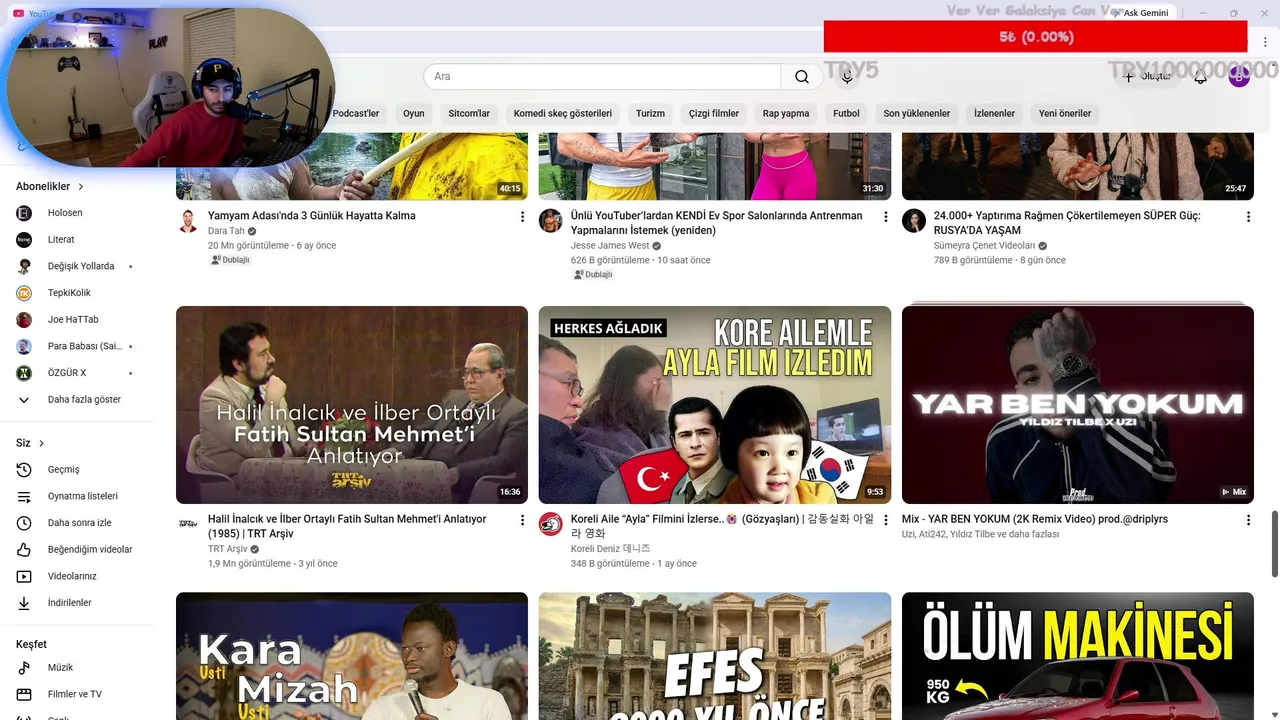Open more options for Koreli Aile video

pos(885,520)
